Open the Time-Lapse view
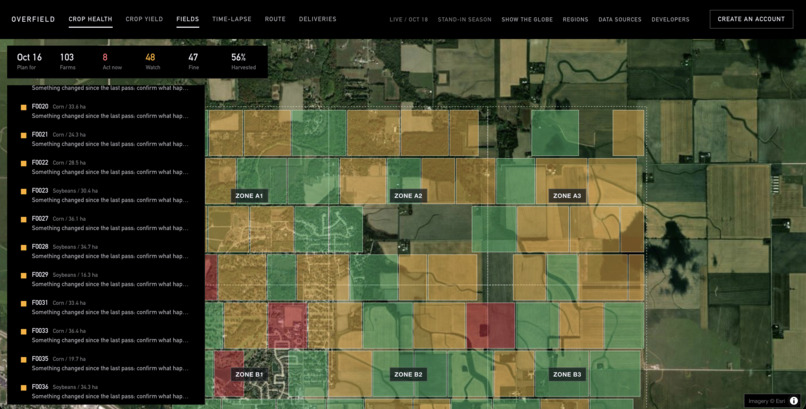Screen dimensions: 806x409 (232, 19)
